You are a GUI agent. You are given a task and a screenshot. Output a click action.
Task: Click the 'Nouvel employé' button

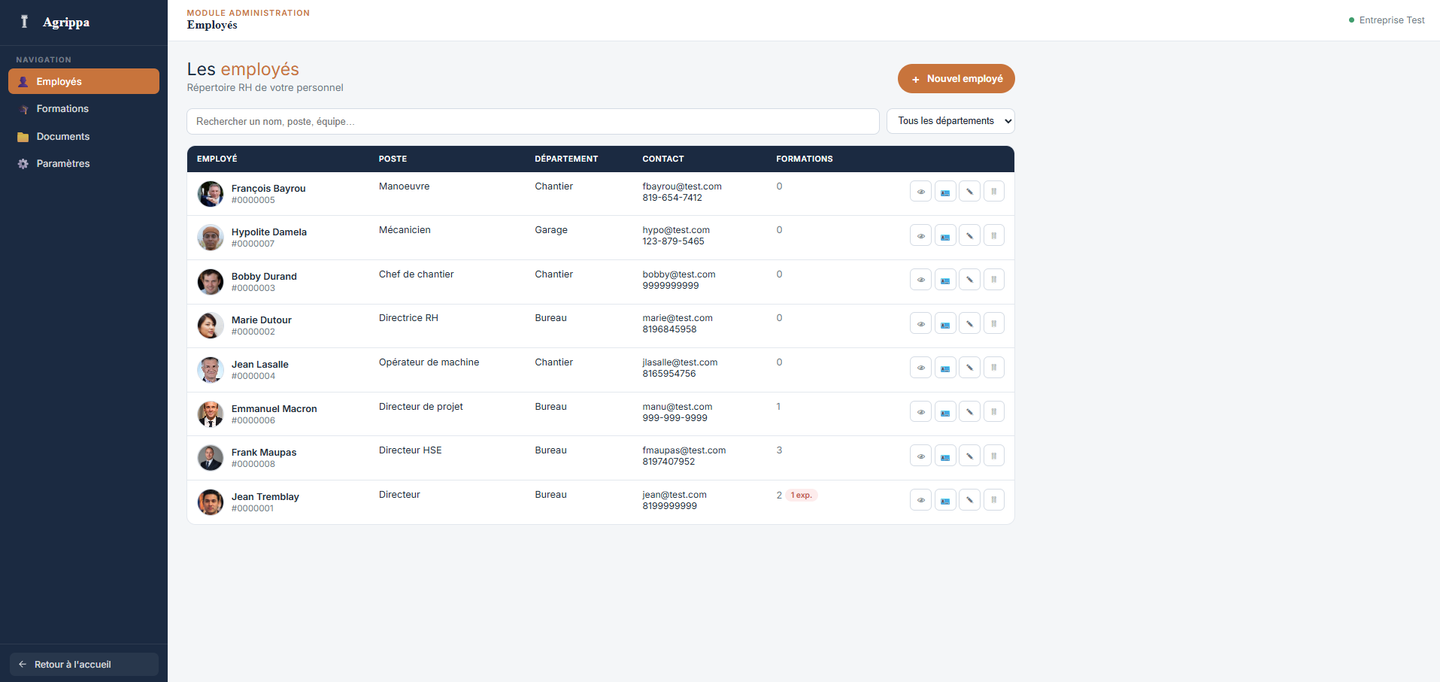point(957,78)
